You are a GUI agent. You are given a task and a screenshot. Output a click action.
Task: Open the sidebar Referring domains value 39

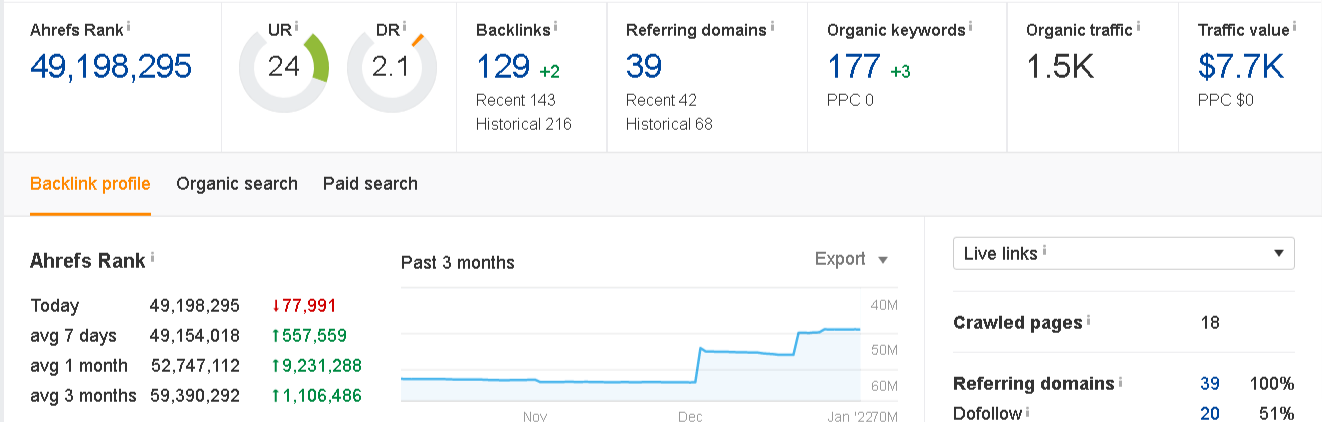click(1210, 384)
